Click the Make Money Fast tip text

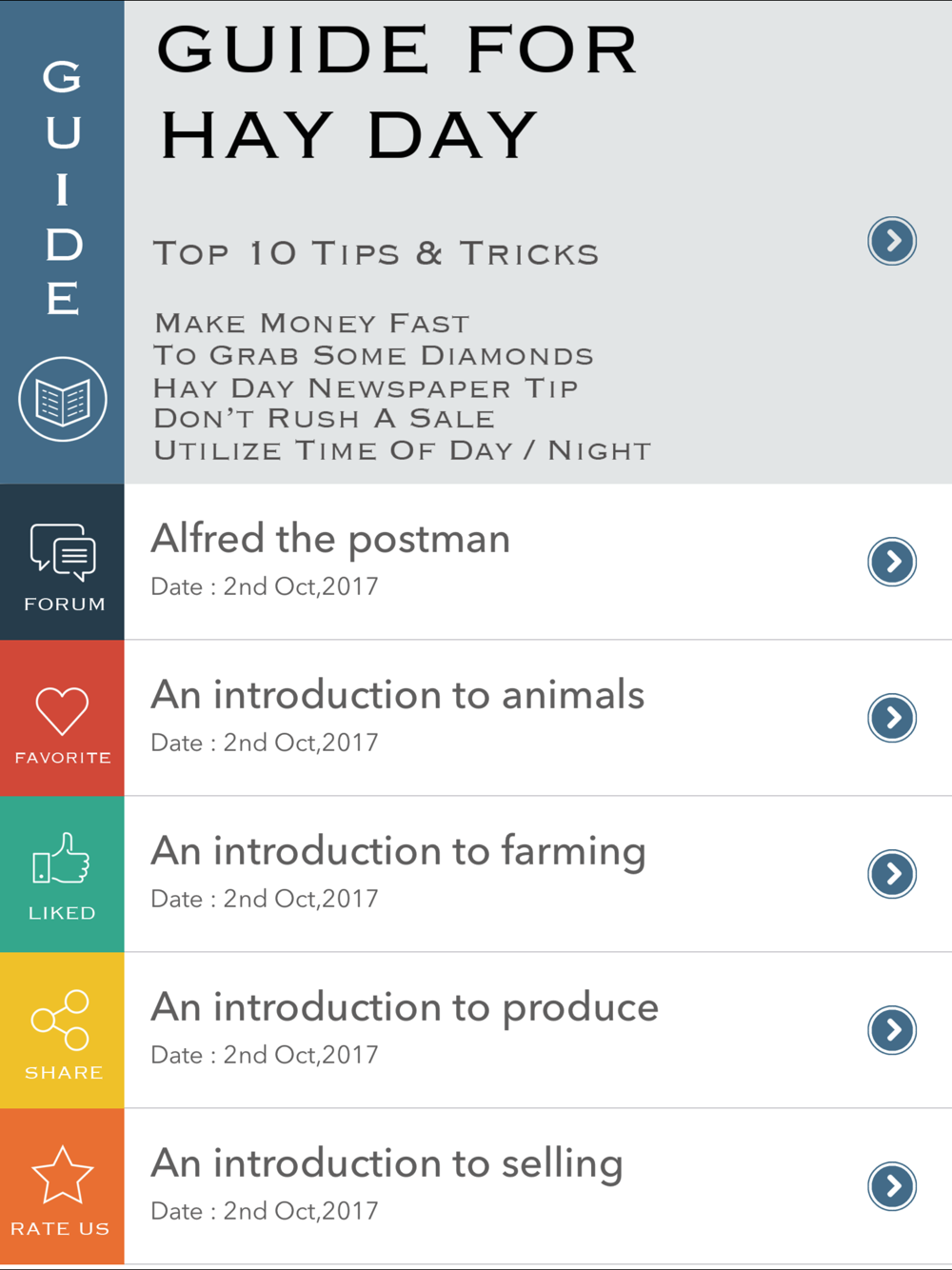click(x=312, y=324)
